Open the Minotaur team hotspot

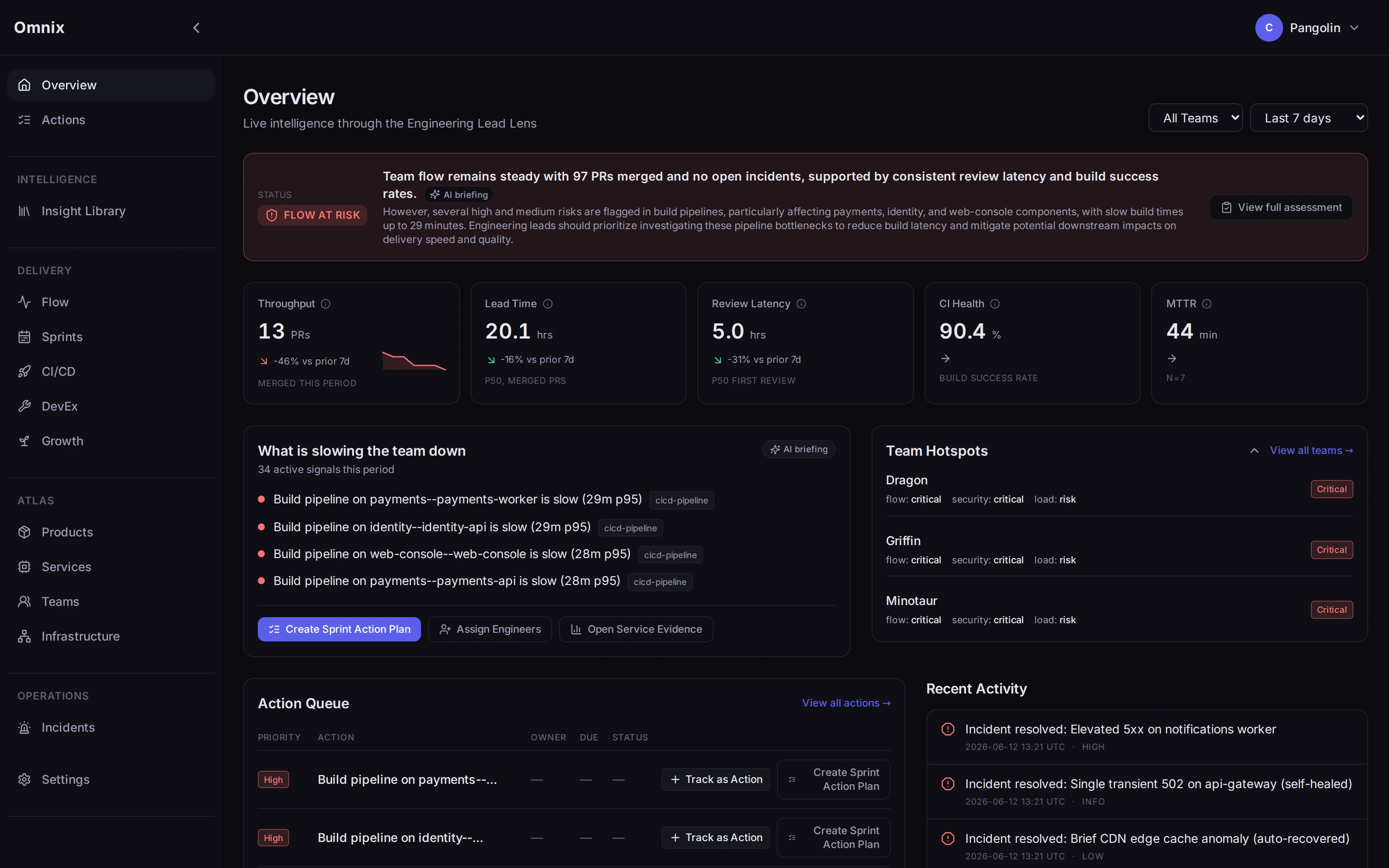[x=1119, y=610]
